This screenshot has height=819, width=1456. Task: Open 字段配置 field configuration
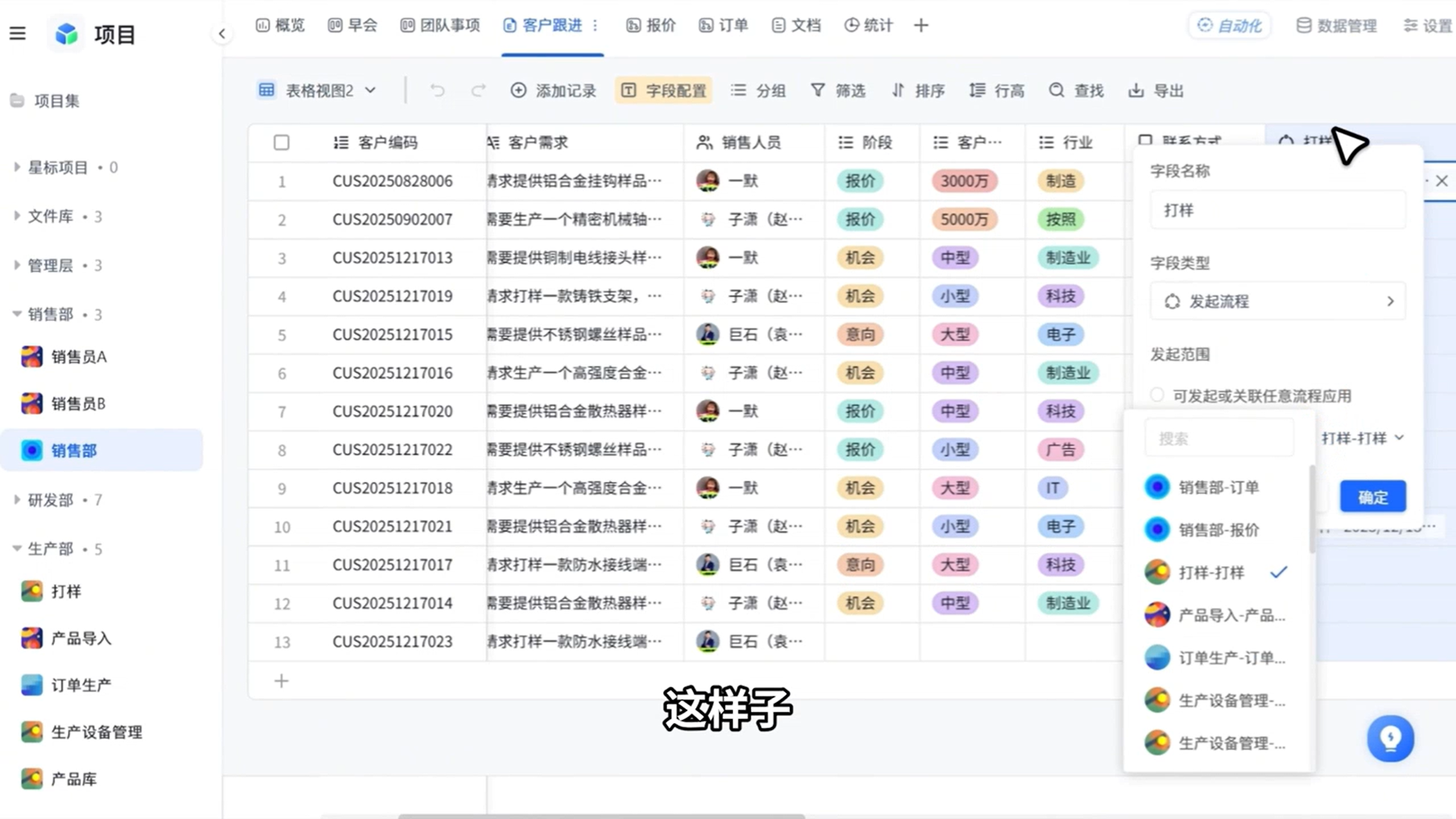tap(663, 90)
